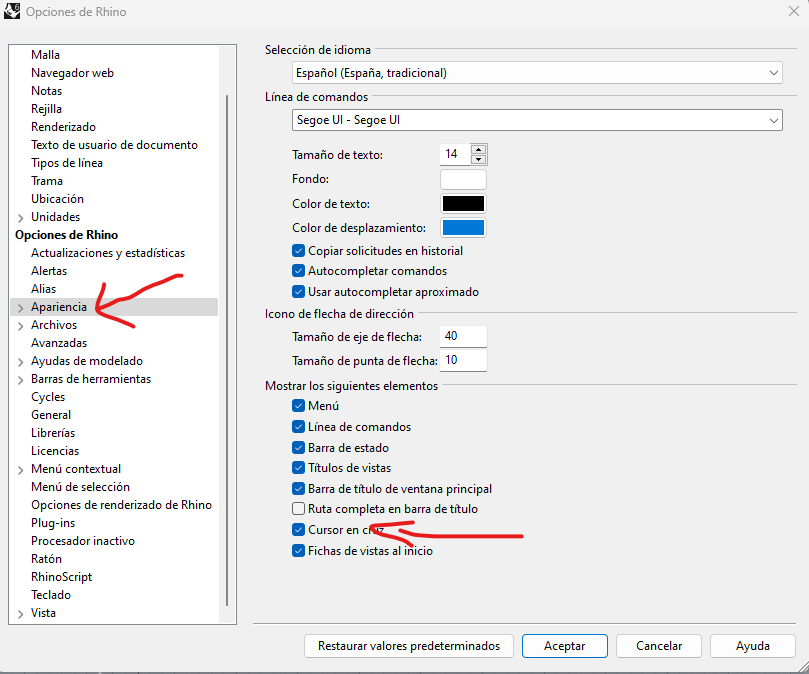Select Ubicación in the tree
809x674 pixels.
[x=57, y=199]
